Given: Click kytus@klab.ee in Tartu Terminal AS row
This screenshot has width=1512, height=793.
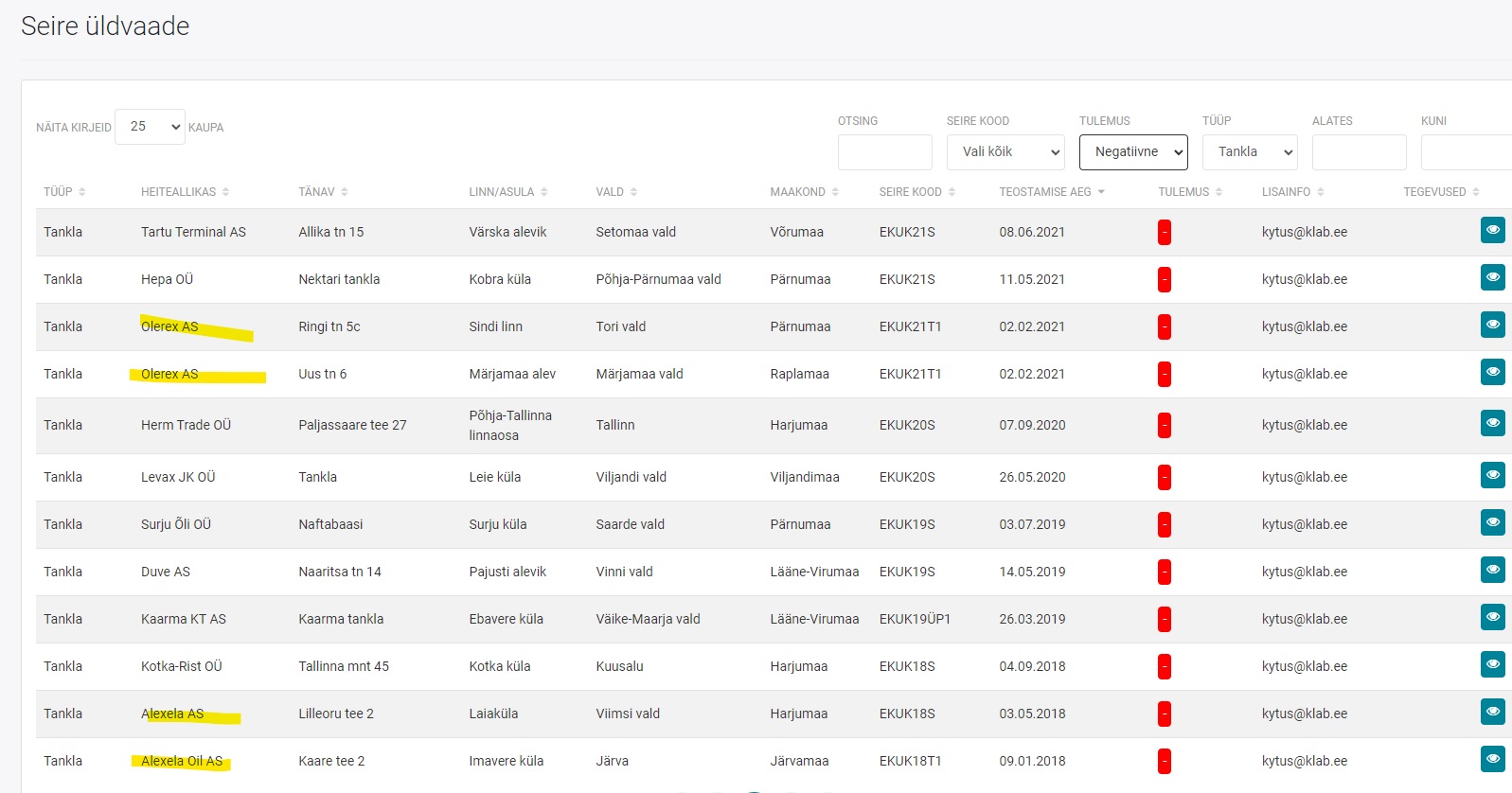Looking at the screenshot, I should tap(1304, 232).
